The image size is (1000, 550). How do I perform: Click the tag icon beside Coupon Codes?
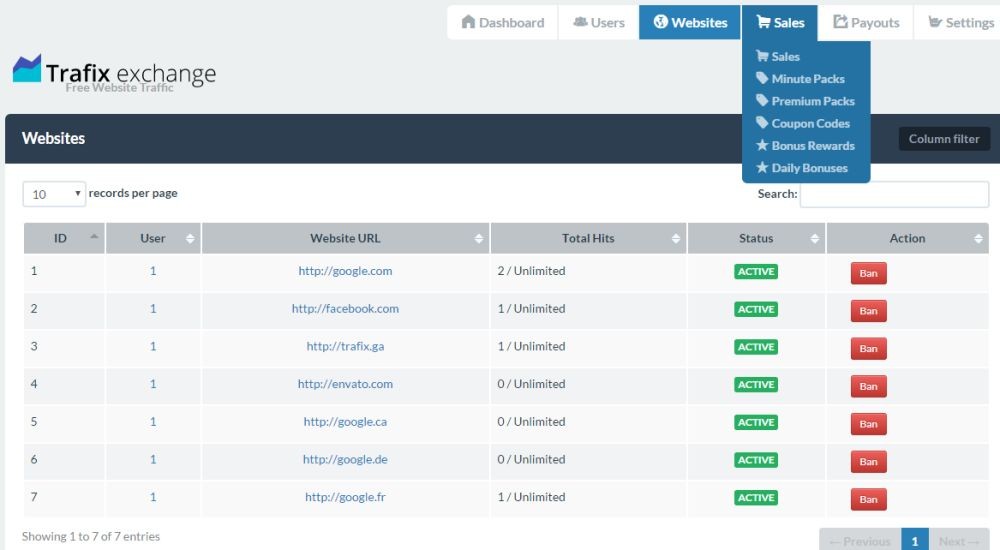762,123
